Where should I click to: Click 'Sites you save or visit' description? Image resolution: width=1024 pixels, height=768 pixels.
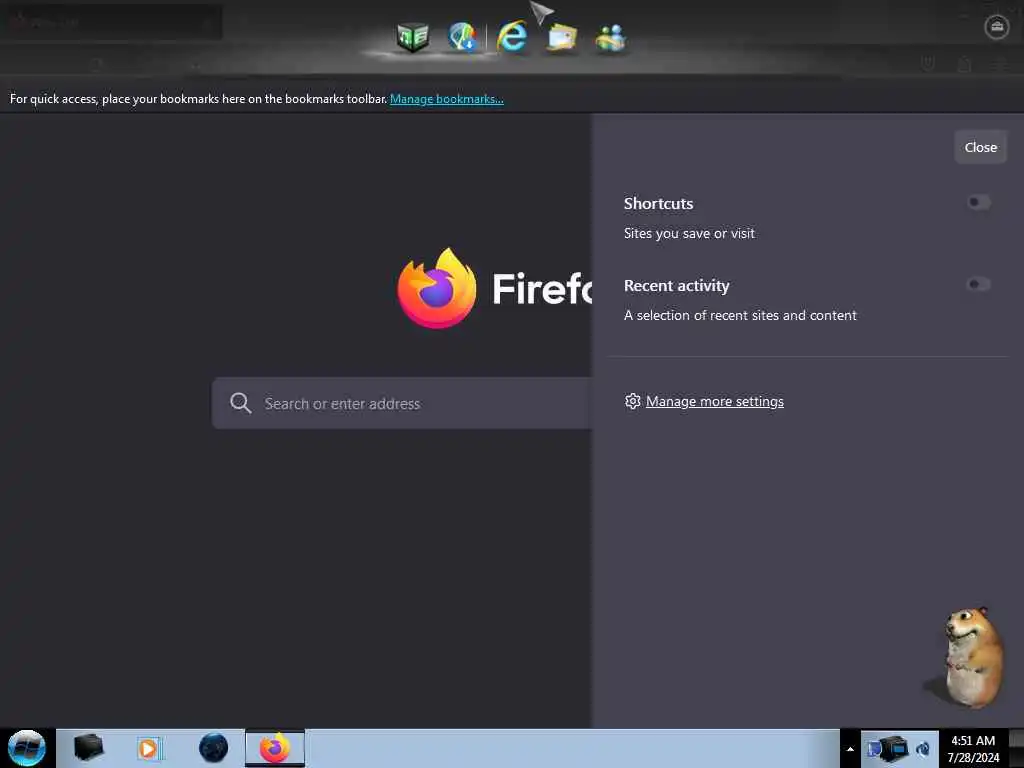[689, 233]
